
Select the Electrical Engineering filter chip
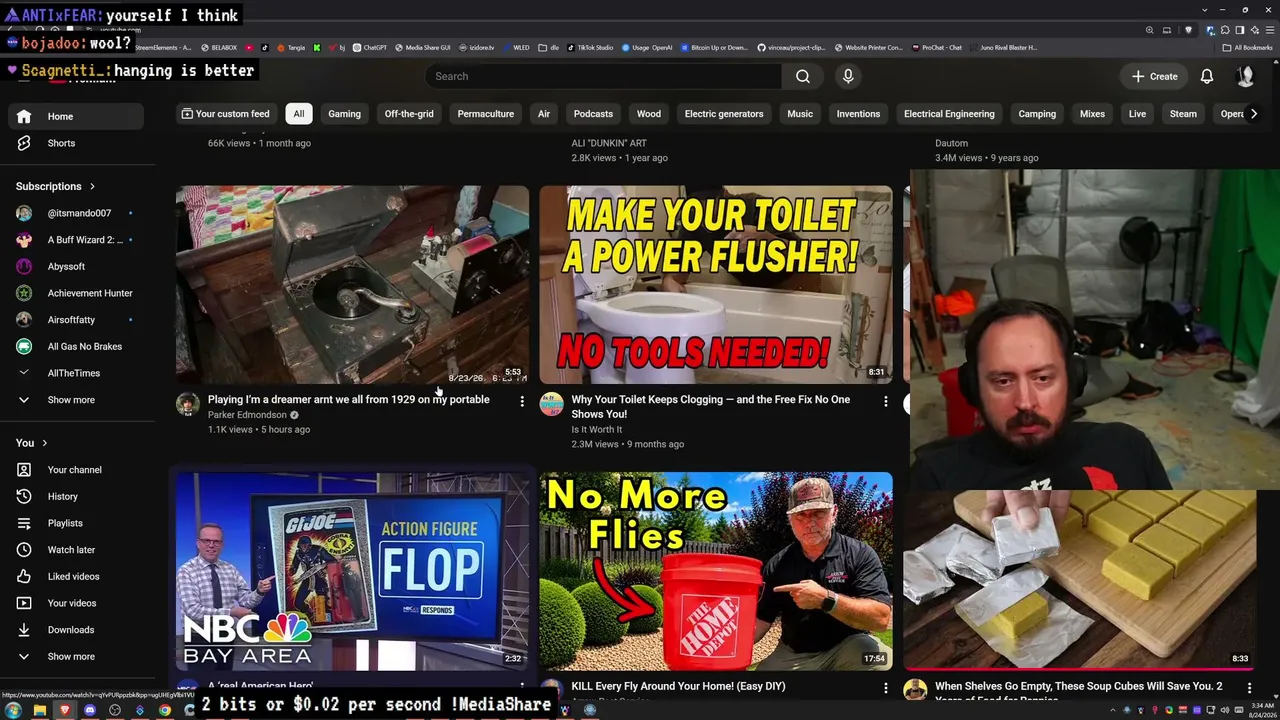point(949,114)
